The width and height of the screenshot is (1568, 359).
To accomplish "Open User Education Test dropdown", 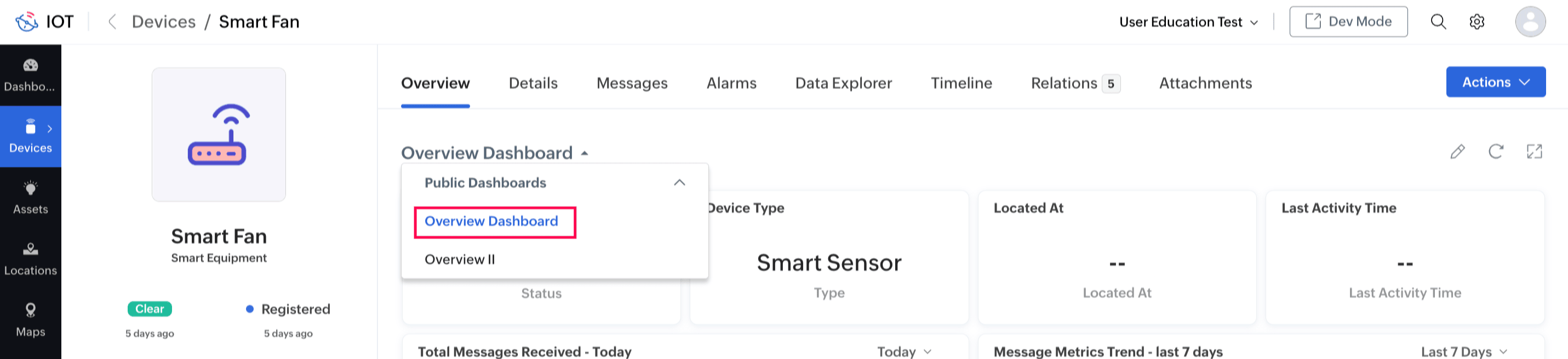I will click(x=1188, y=22).
